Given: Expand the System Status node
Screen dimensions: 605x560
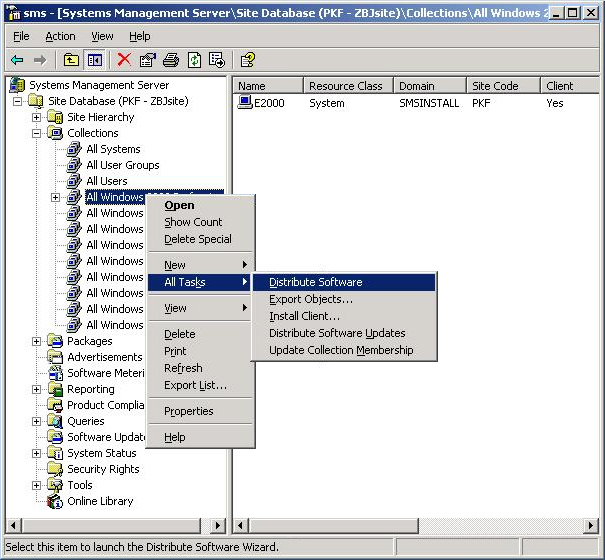Looking at the screenshot, I should pyautogui.click(x=36, y=453).
